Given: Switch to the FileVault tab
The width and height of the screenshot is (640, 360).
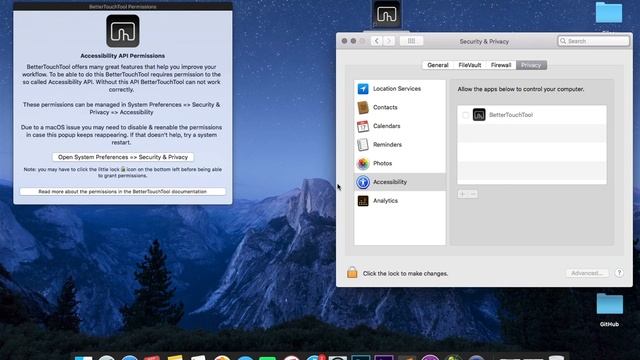Looking at the screenshot, I should tap(469, 65).
